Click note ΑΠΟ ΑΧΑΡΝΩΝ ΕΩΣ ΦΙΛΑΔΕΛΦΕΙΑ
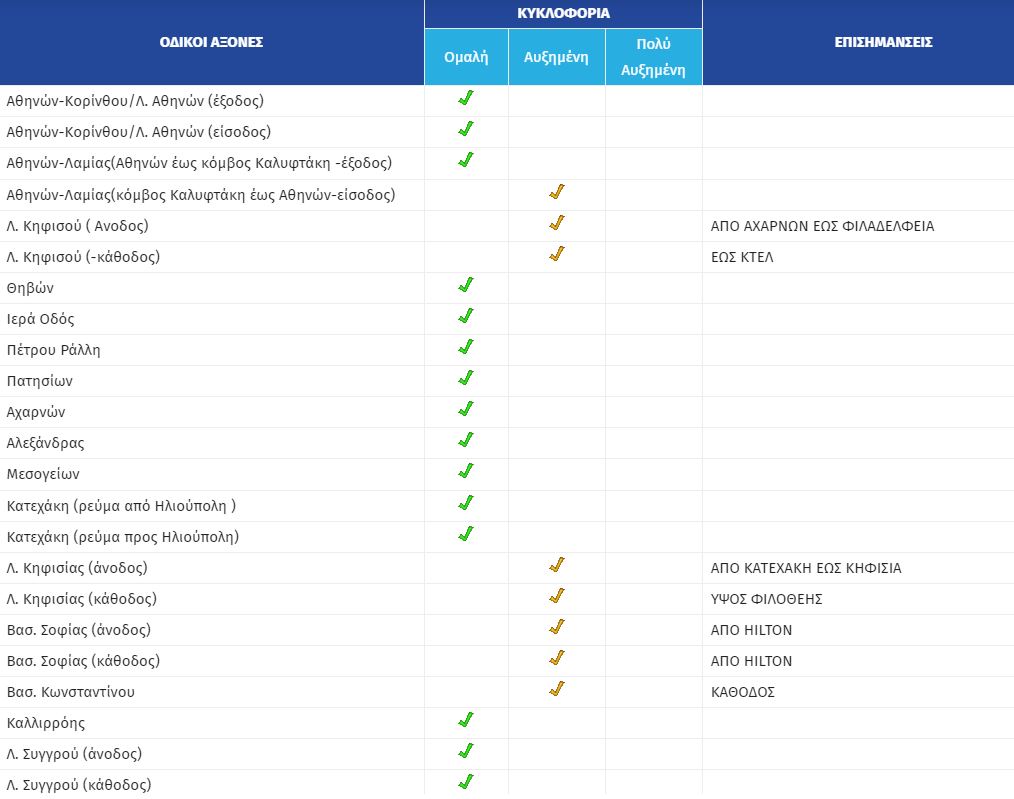The width and height of the screenshot is (1014, 799). click(x=822, y=226)
